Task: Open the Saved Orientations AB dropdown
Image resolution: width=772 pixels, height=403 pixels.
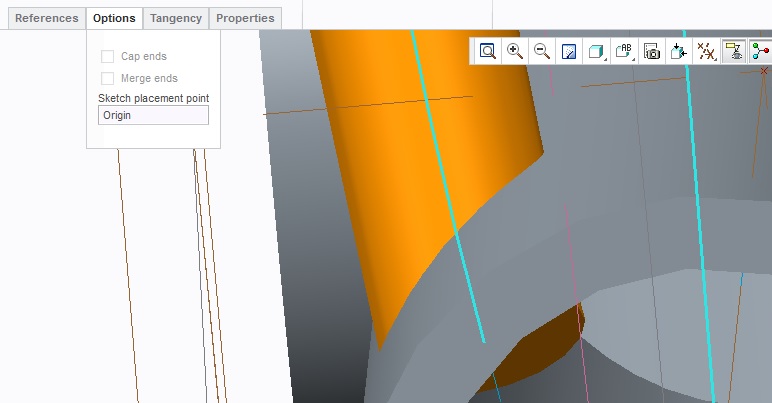Action: point(624,51)
